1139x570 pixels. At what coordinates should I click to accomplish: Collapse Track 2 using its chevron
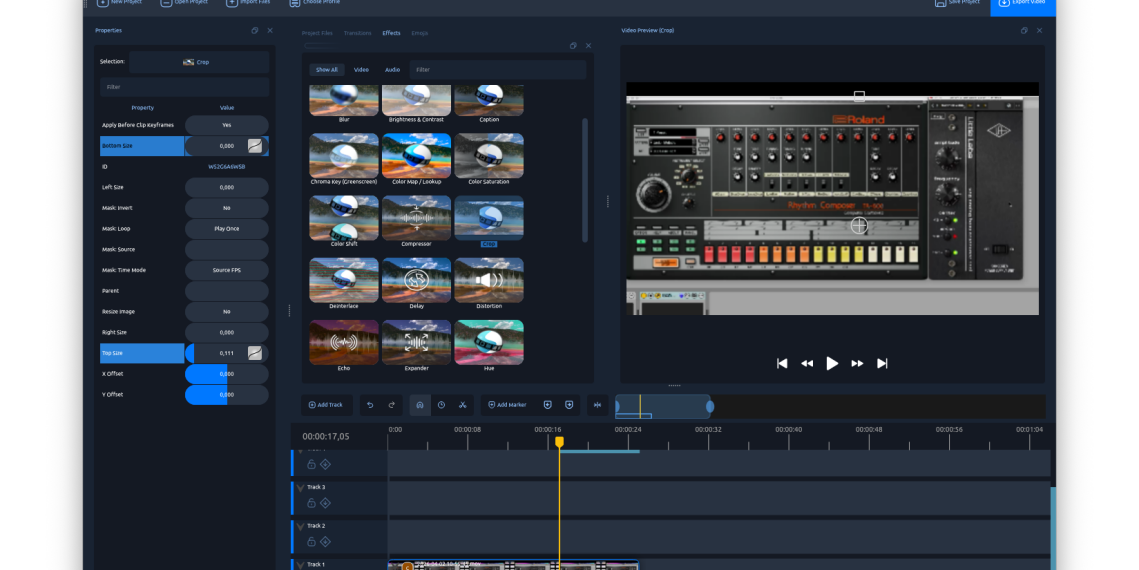pos(300,526)
